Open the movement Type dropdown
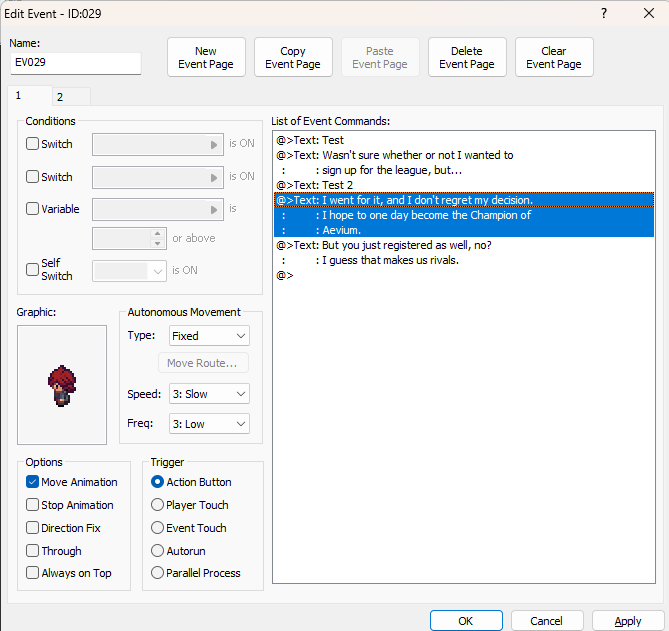This screenshot has width=669, height=631. [x=208, y=336]
